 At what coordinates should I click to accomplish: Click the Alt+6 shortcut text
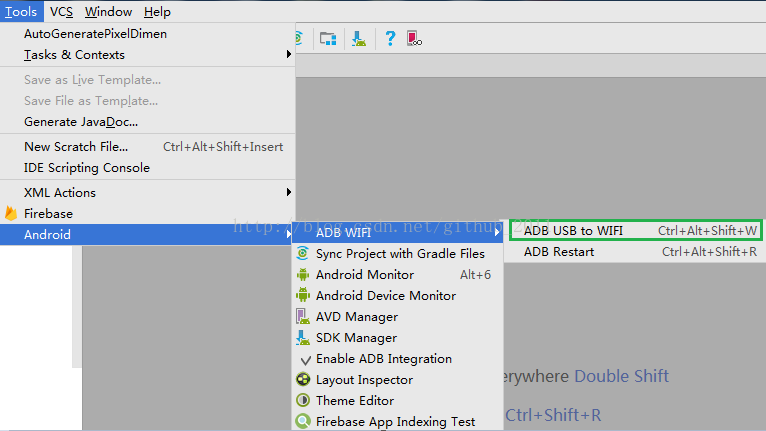(475, 275)
